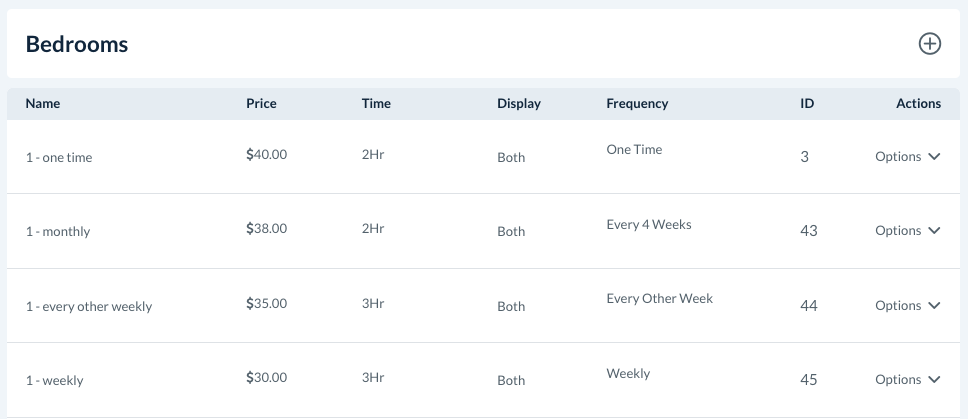968x419 pixels.
Task: Click the '1 - monthly' row name
Action: (58, 232)
